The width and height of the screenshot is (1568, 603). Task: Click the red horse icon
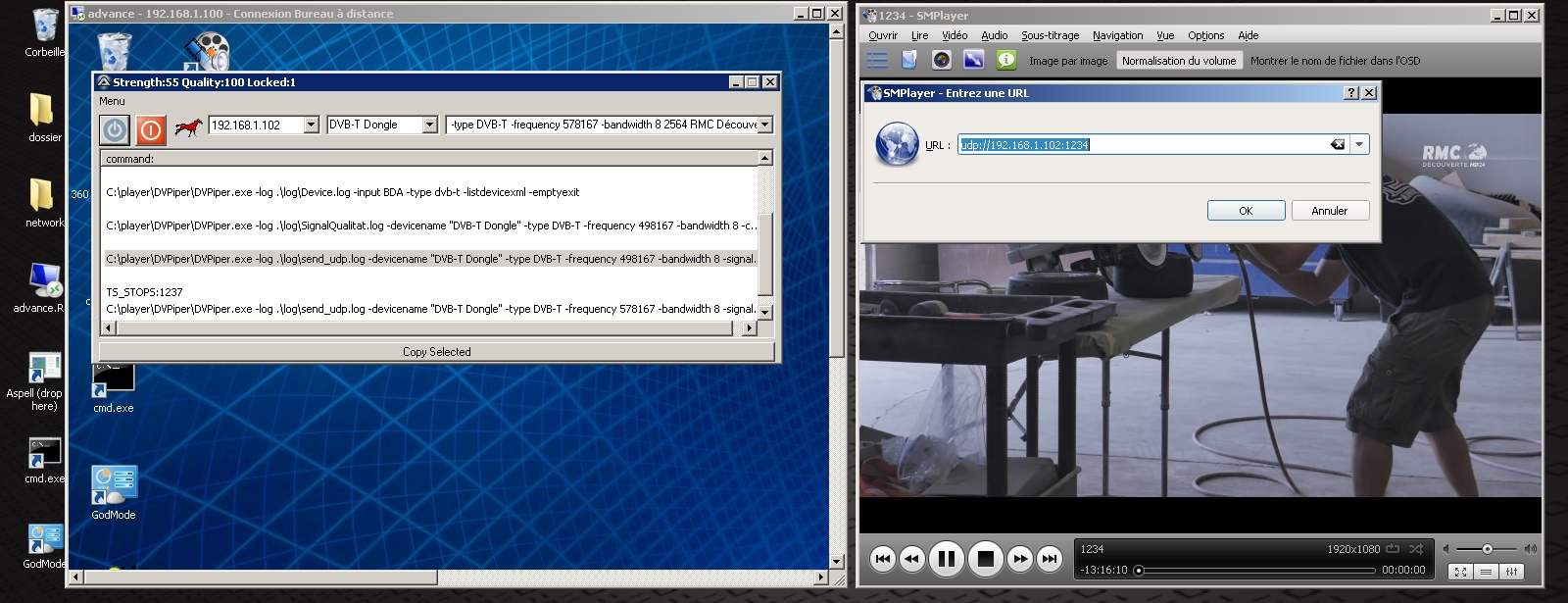[188, 126]
